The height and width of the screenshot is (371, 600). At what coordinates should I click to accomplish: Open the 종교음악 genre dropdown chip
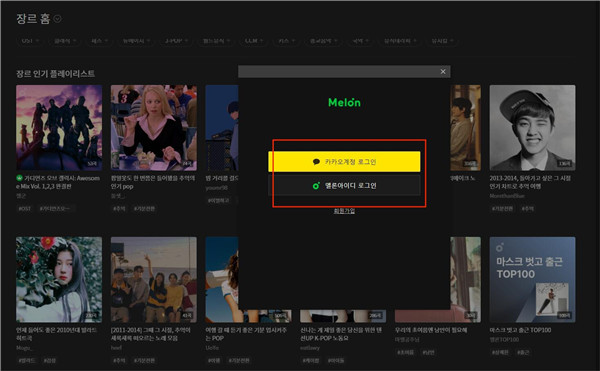(x=323, y=41)
